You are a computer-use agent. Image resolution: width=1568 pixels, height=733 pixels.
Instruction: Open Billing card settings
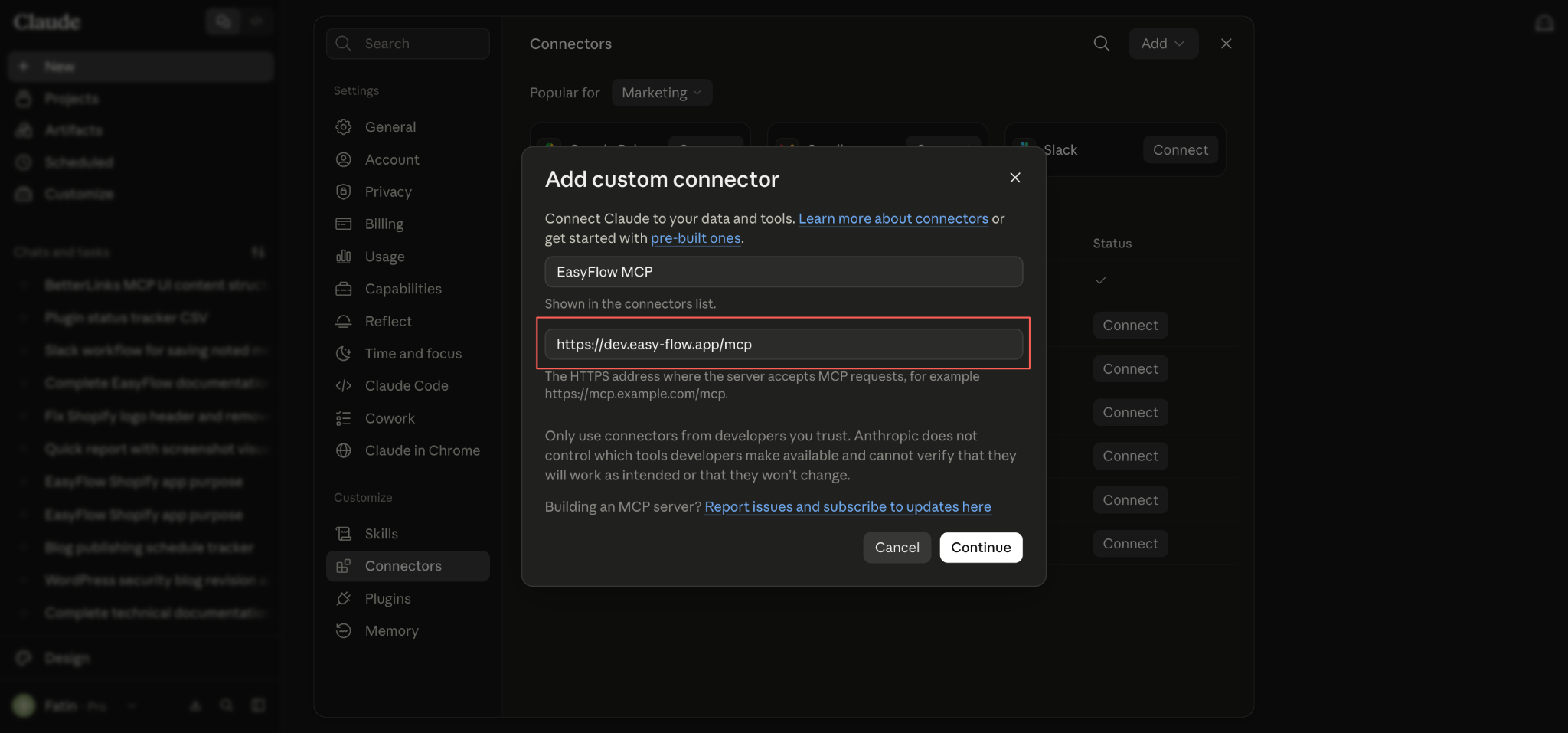(x=407, y=224)
